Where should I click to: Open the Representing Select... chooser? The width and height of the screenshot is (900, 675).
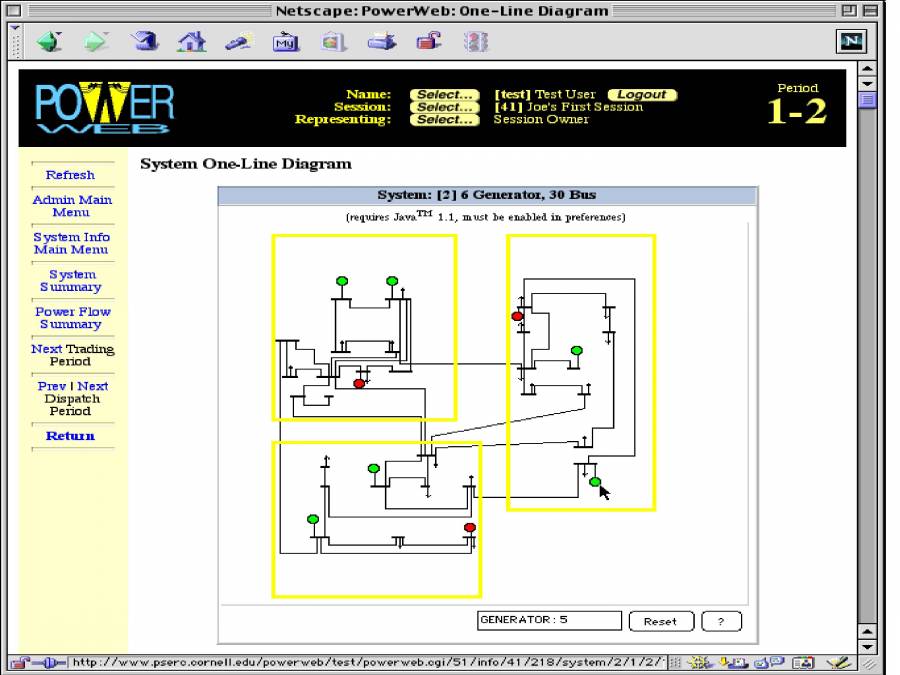pyautogui.click(x=444, y=120)
